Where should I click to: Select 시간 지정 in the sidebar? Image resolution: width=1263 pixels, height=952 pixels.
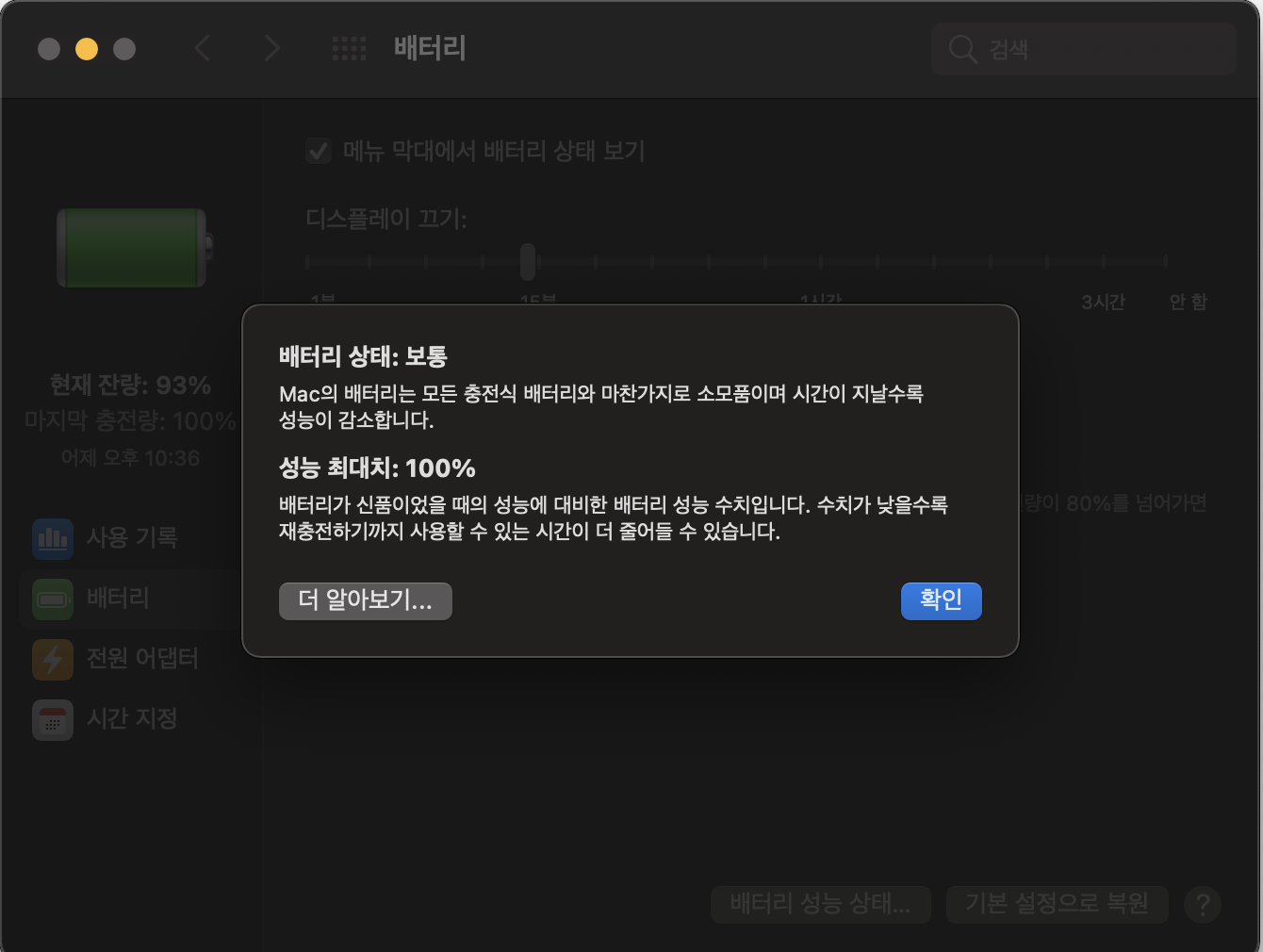coord(132,719)
